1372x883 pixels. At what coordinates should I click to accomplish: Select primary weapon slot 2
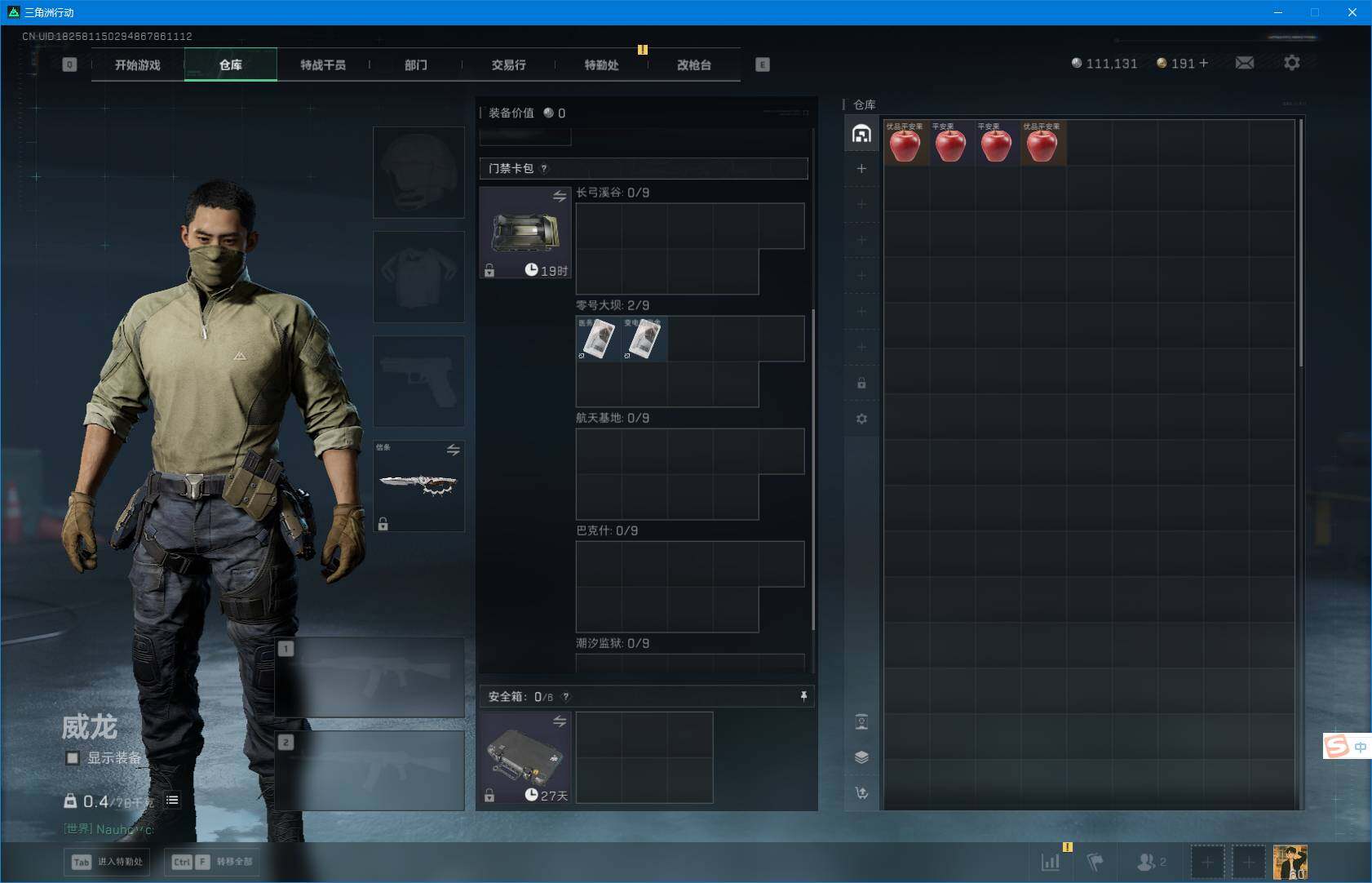[x=370, y=770]
